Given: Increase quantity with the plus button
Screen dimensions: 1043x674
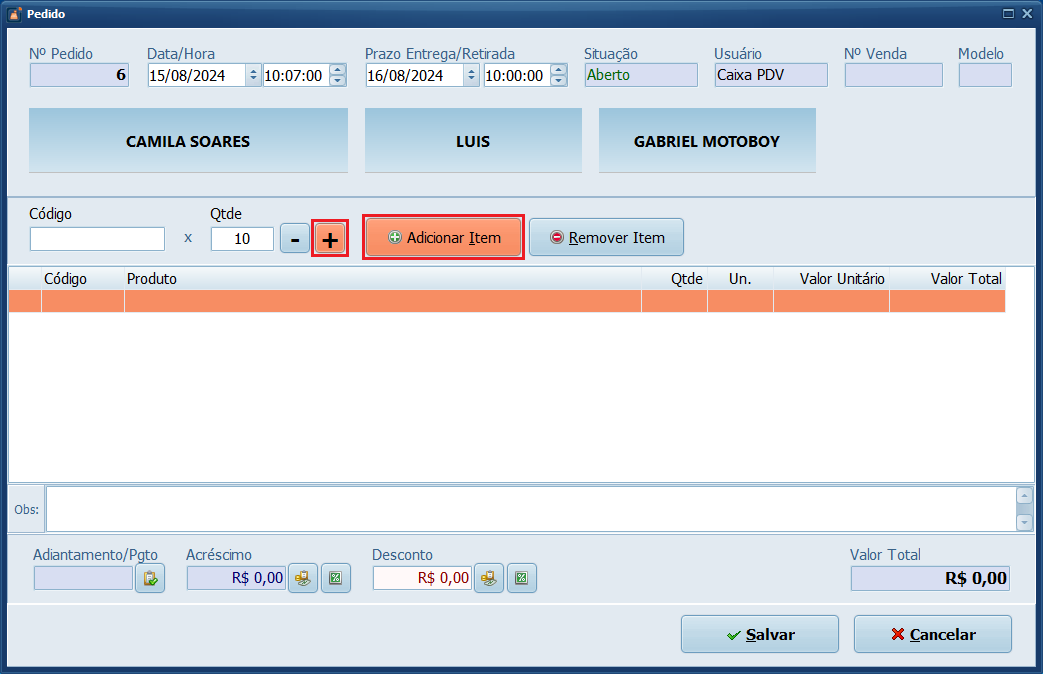Looking at the screenshot, I should [330, 240].
